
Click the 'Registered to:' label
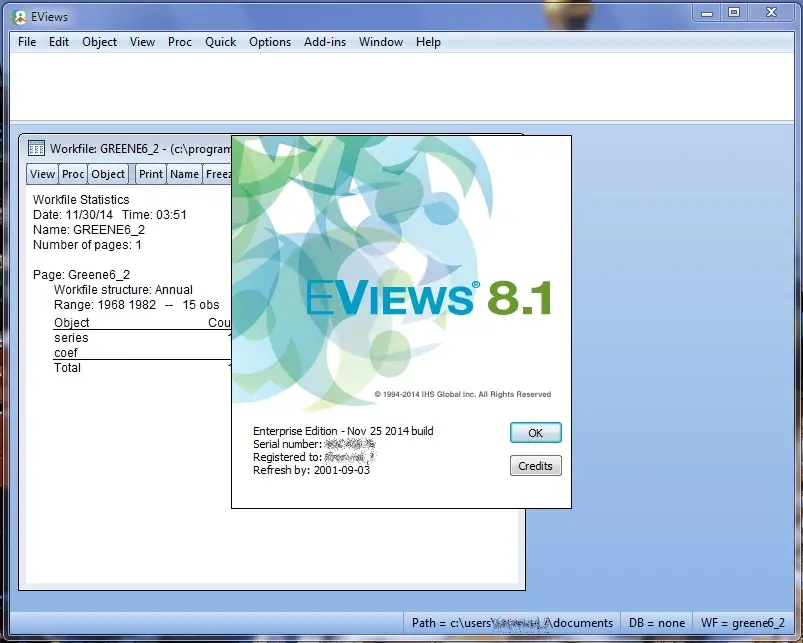click(x=287, y=457)
